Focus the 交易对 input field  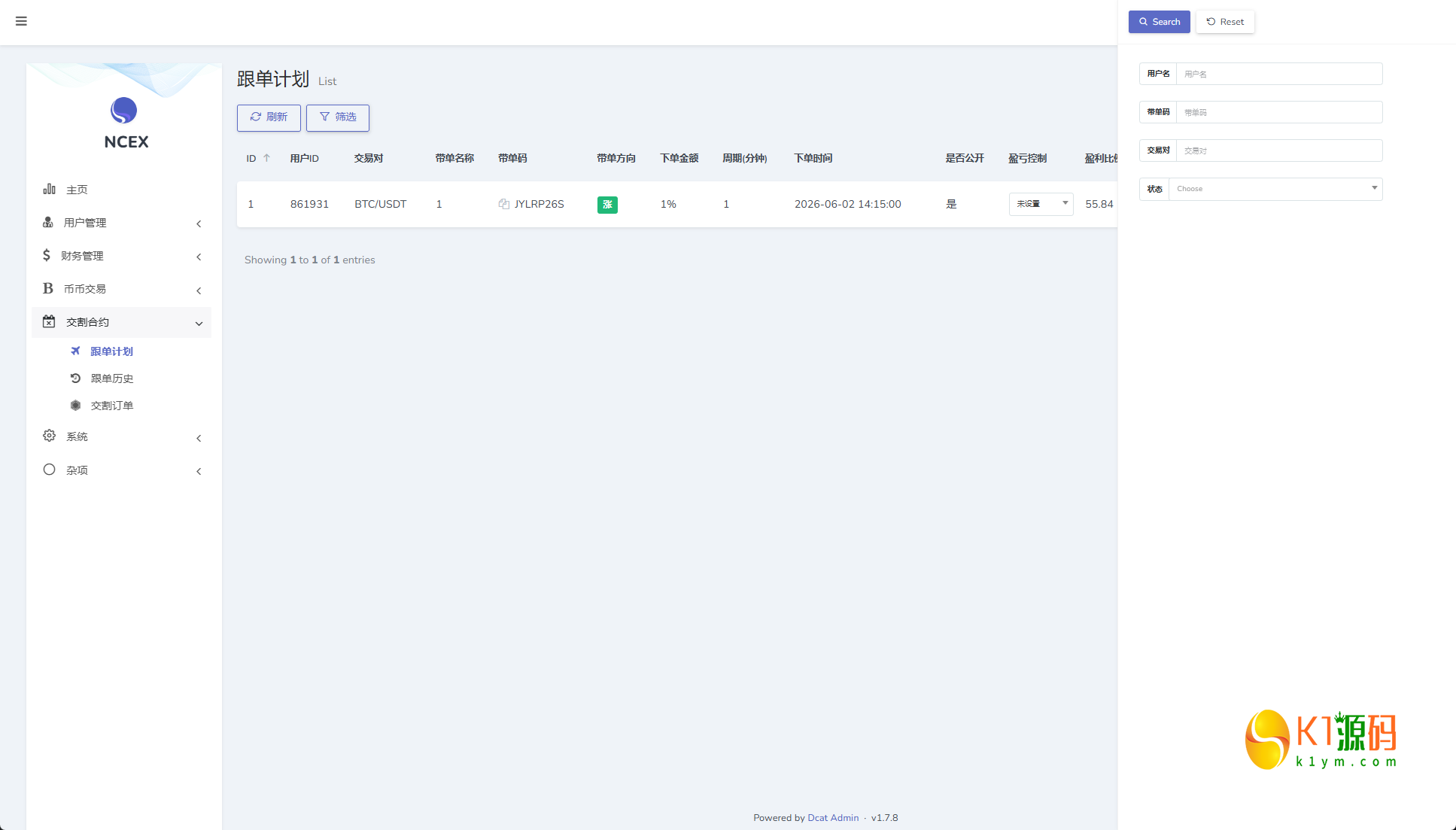pyautogui.click(x=1279, y=150)
